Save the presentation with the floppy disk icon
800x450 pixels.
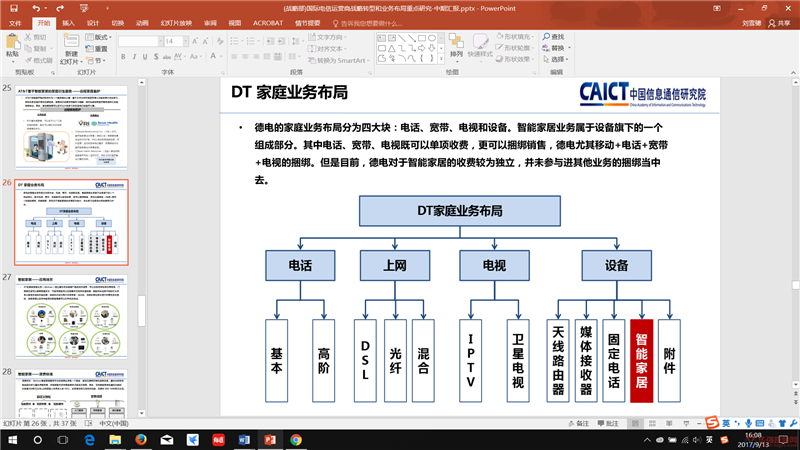pyautogui.click(x=14, y=8)
